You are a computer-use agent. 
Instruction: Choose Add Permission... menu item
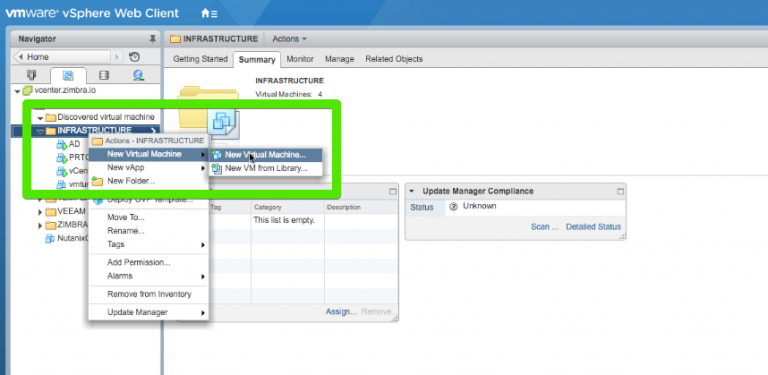[149, 262]
